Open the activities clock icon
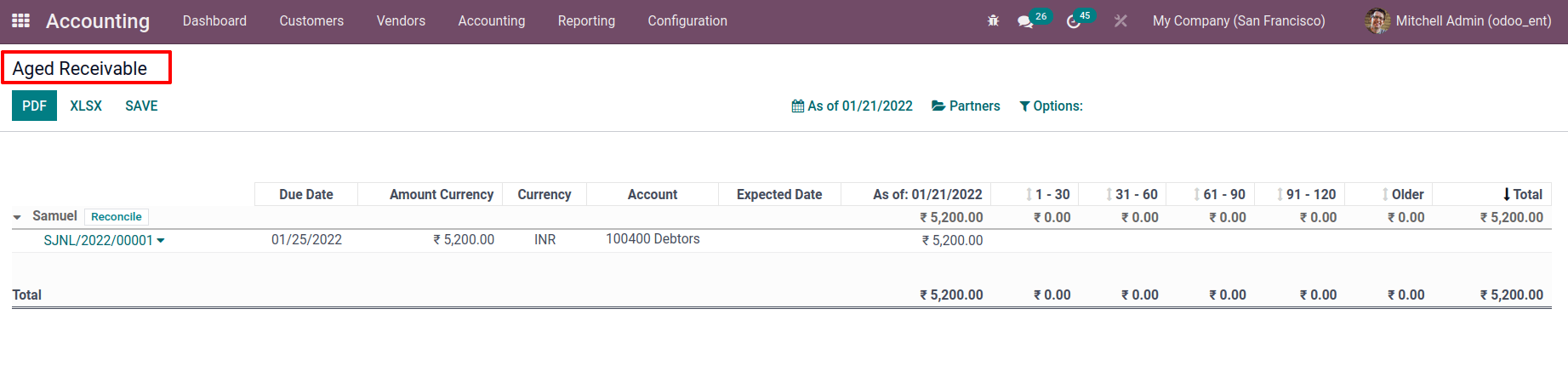This screenshot has height=372, width=1568. coord(1074,21)
